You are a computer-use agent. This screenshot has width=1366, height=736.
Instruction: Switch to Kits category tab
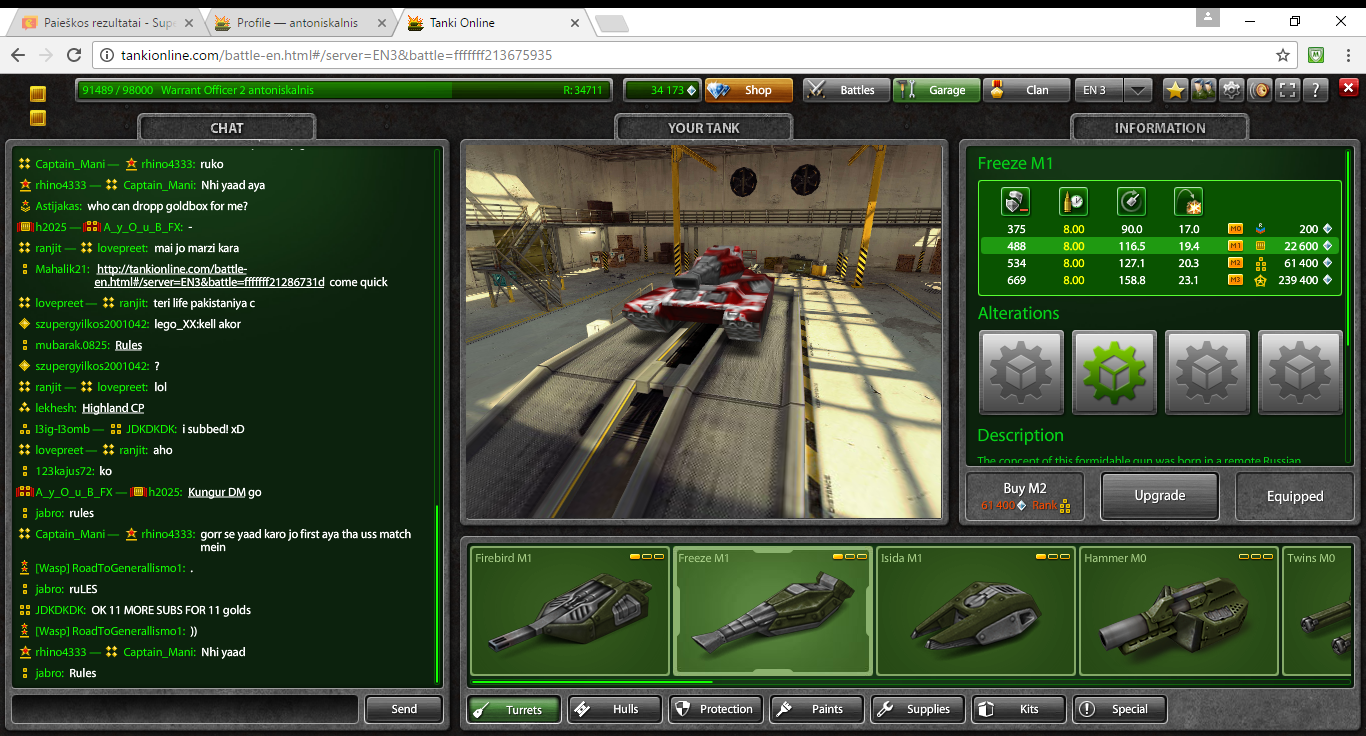(x=1019, y=709)
